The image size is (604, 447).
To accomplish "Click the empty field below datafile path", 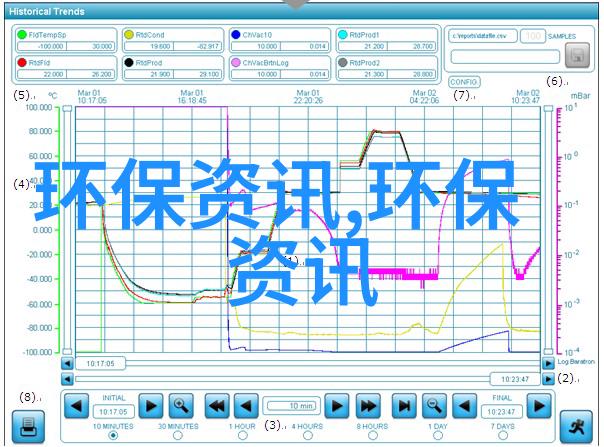I will [505, 57].
